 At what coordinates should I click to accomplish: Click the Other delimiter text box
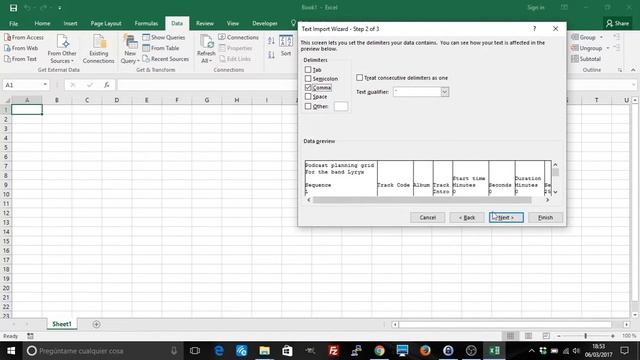tap(341, 106)
